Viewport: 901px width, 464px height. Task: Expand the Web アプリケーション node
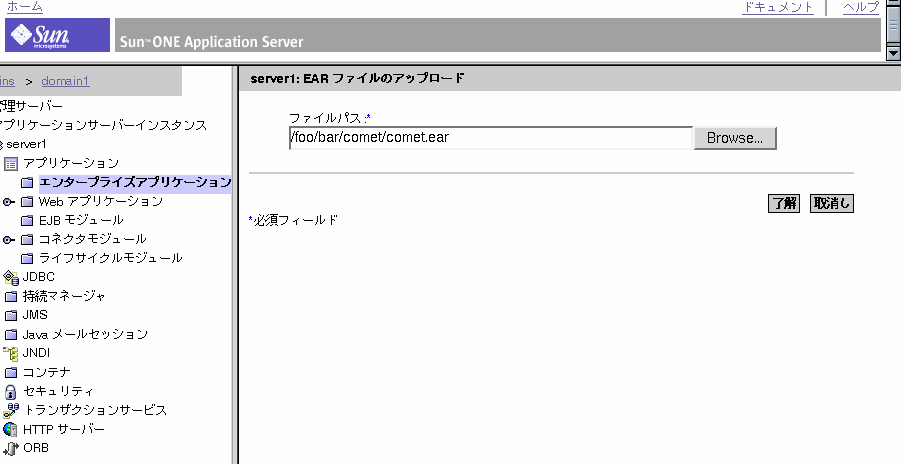[x=9, y=202]
